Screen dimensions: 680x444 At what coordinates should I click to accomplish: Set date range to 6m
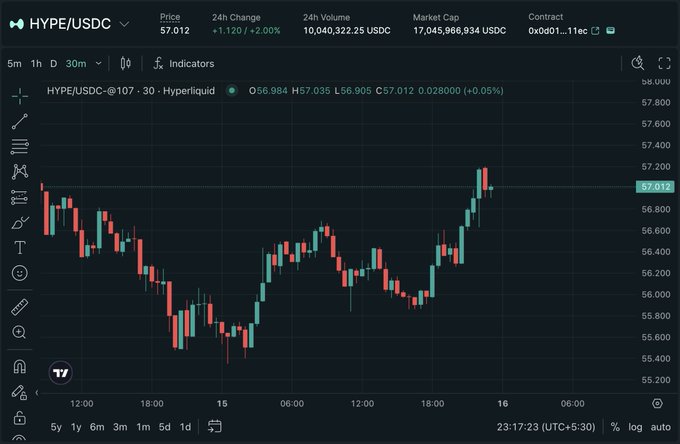point(97,427)
